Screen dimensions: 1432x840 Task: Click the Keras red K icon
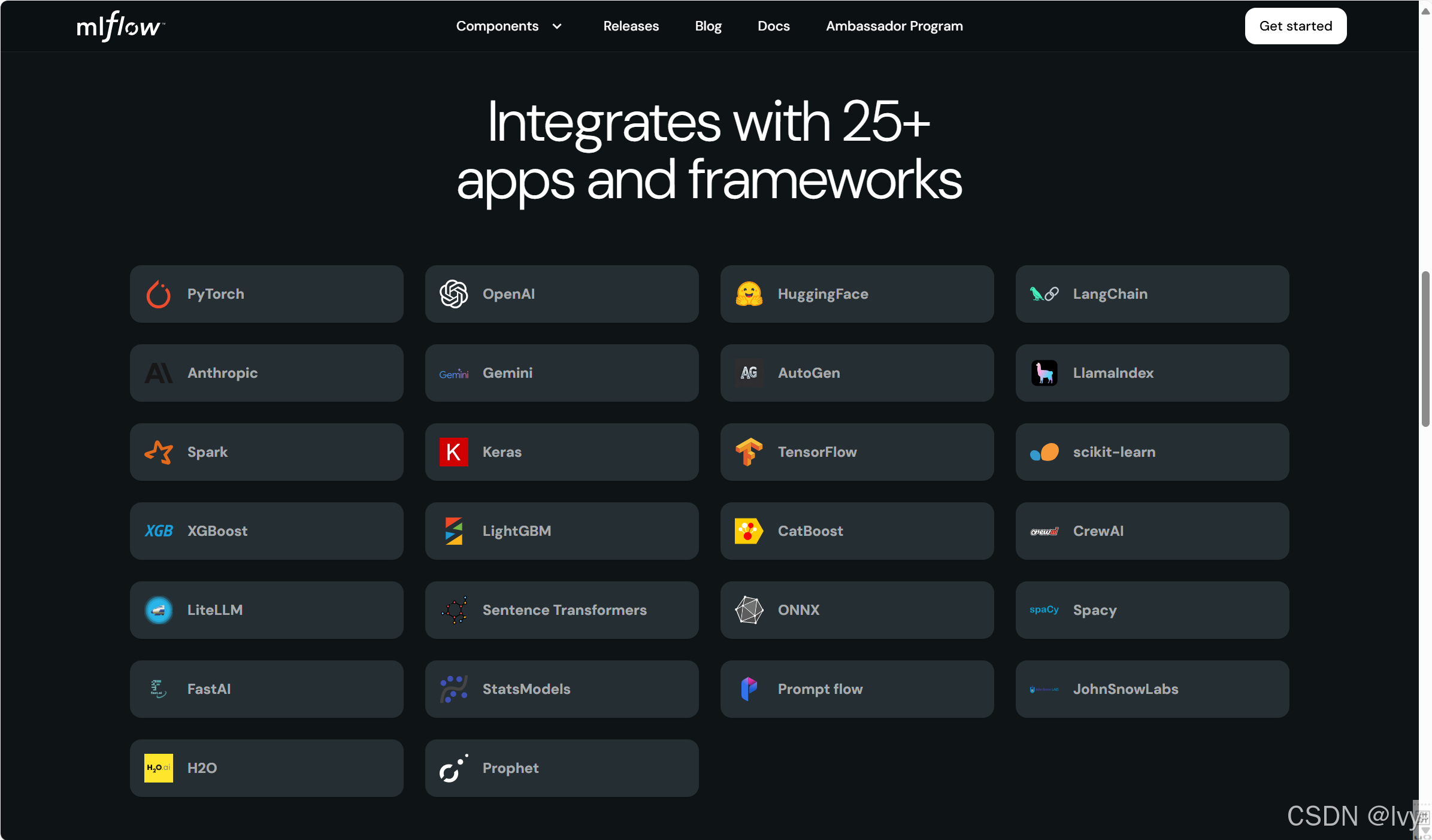click(x=453, y=452)
